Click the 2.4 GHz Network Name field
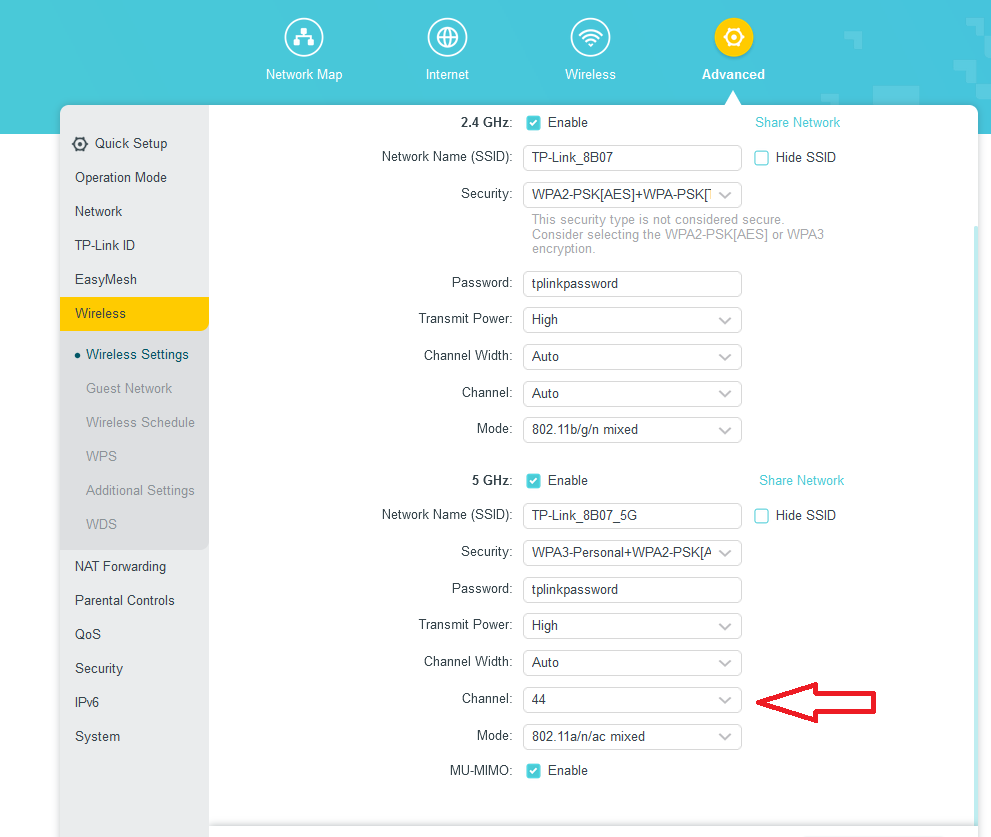 tap(632, 158)
